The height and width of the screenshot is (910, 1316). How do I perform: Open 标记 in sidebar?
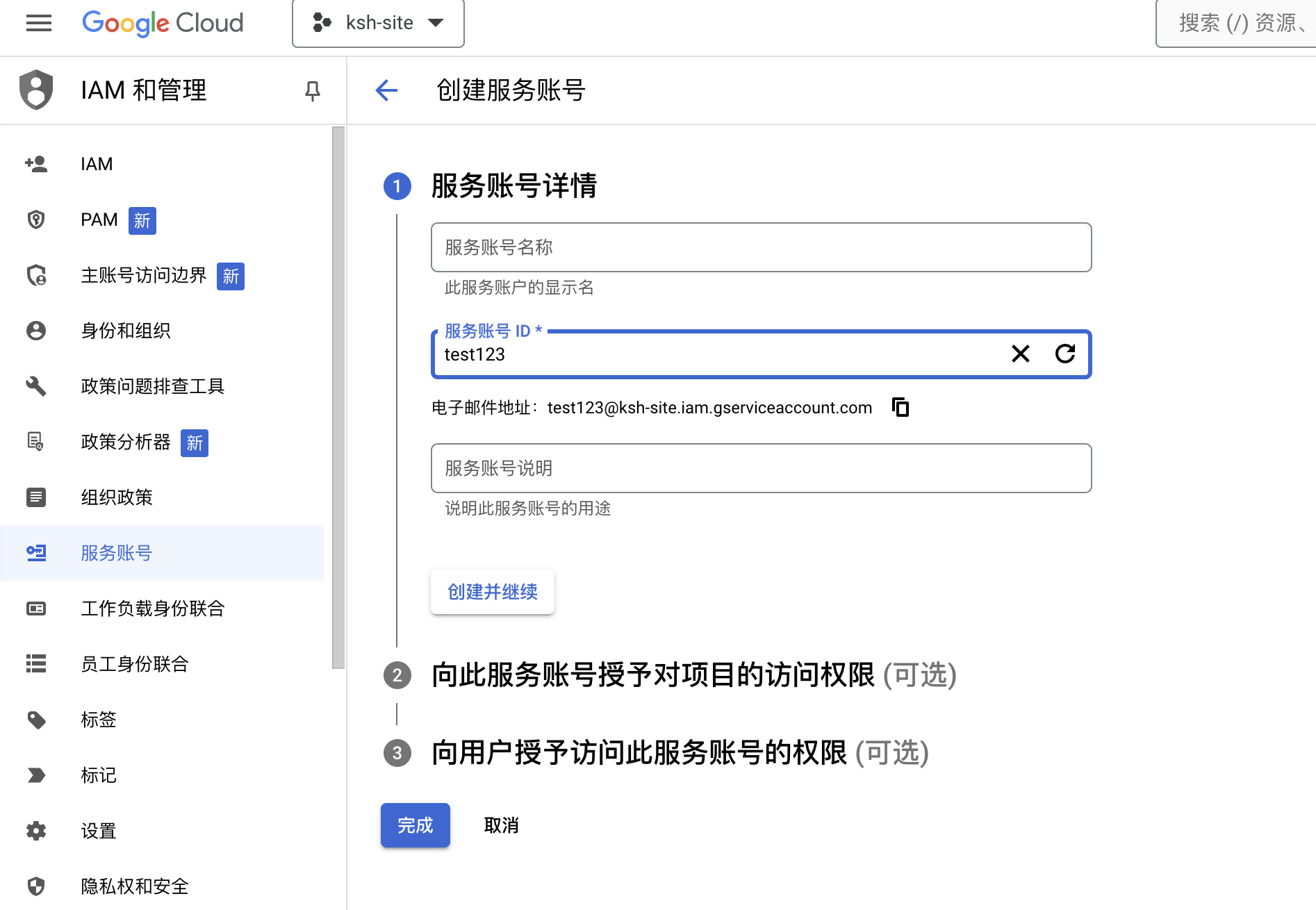pyautogui.click(x=162, y=775)
